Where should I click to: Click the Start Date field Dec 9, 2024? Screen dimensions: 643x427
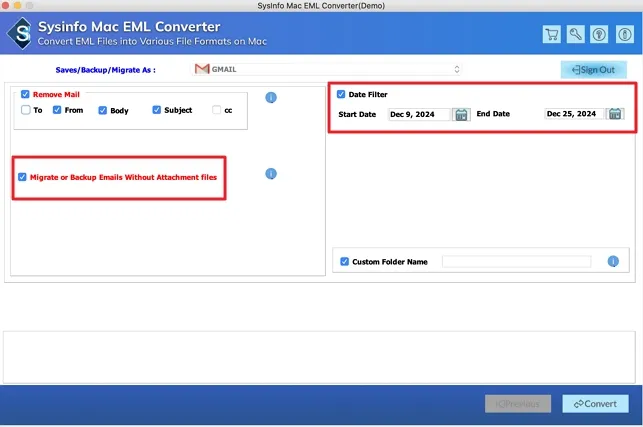click(x=419, y=114)
